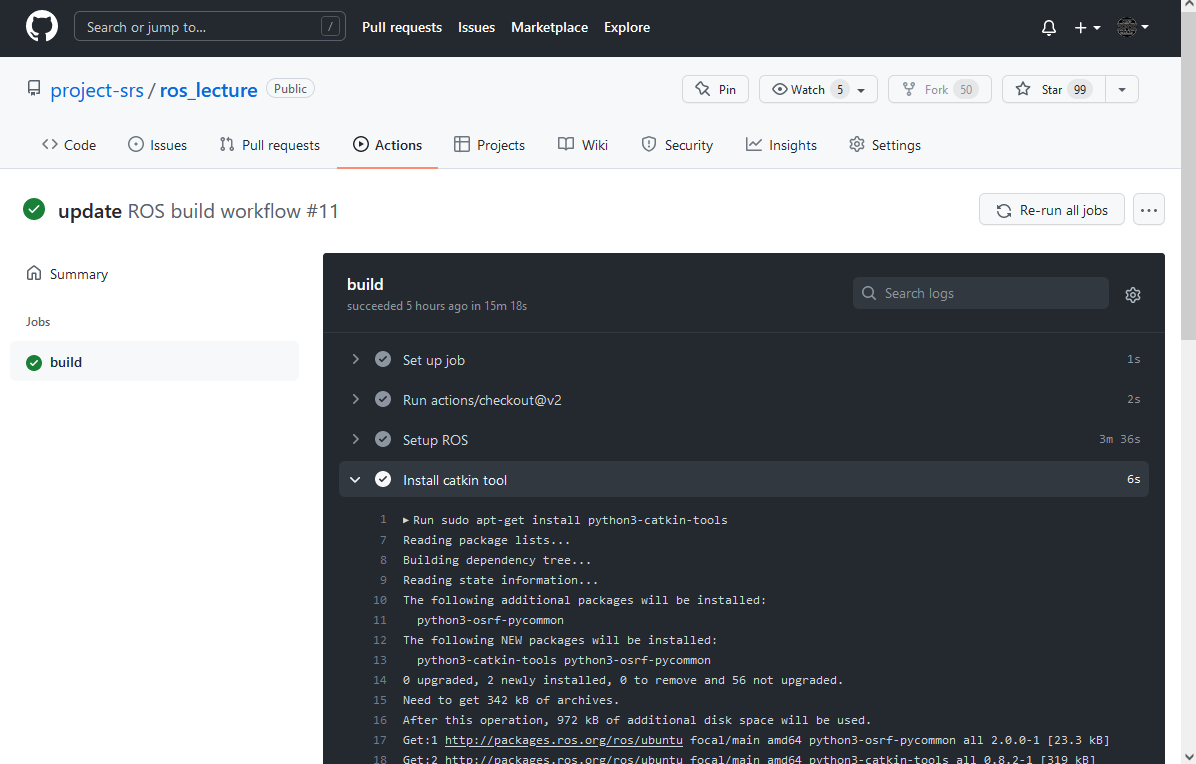Open Issues in top navigation
Screen dimensions: 1196x764
tap(476, 27)
